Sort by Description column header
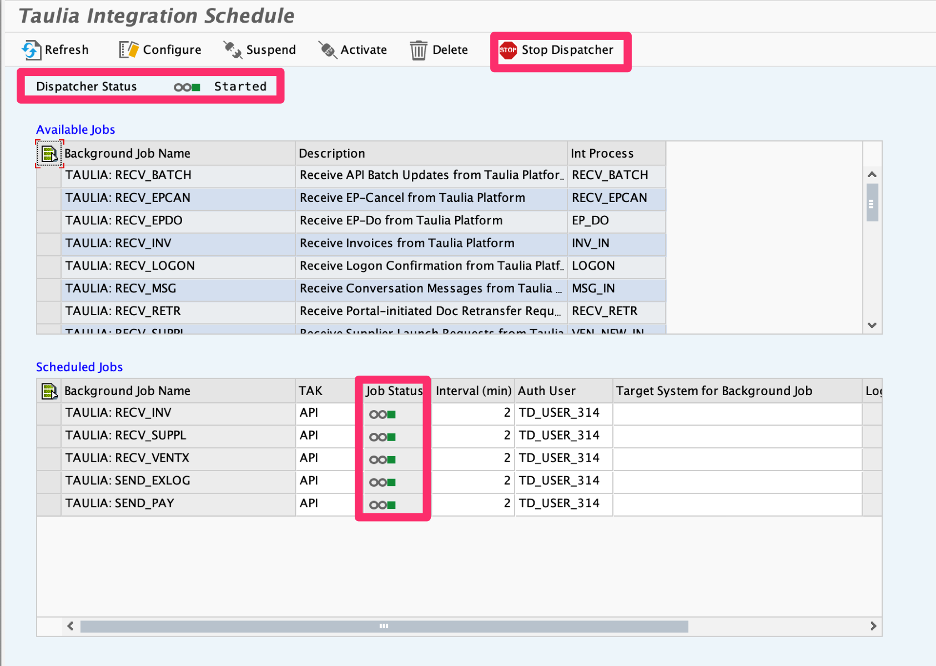 pyautogui.click(x=431, y=153)
